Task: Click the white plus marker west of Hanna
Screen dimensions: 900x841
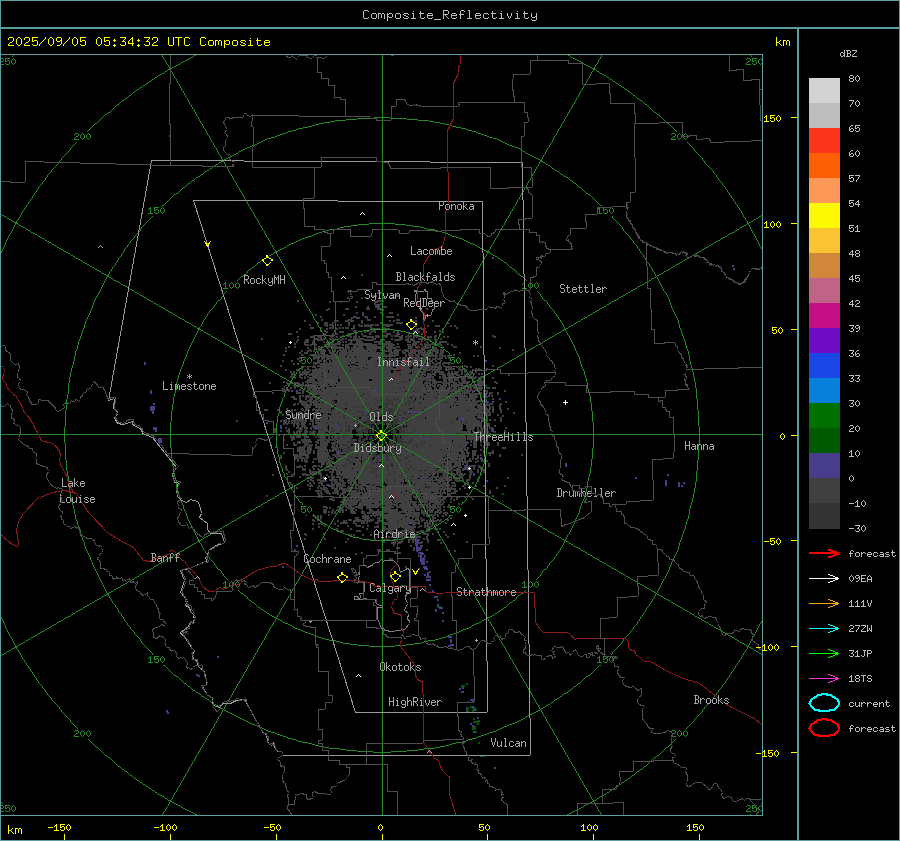Action: click(x=565, y=402)
